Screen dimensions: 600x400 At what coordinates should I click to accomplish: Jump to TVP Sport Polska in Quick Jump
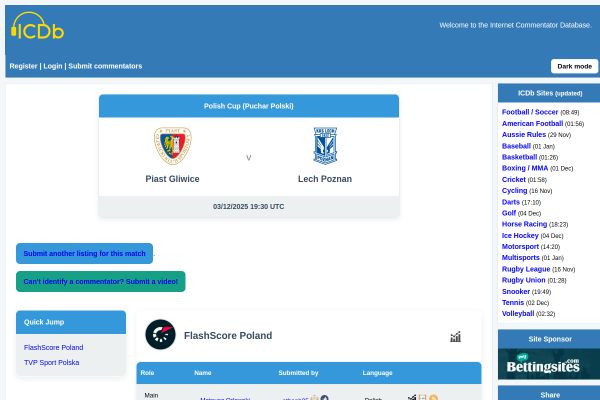tap(52, 362)
